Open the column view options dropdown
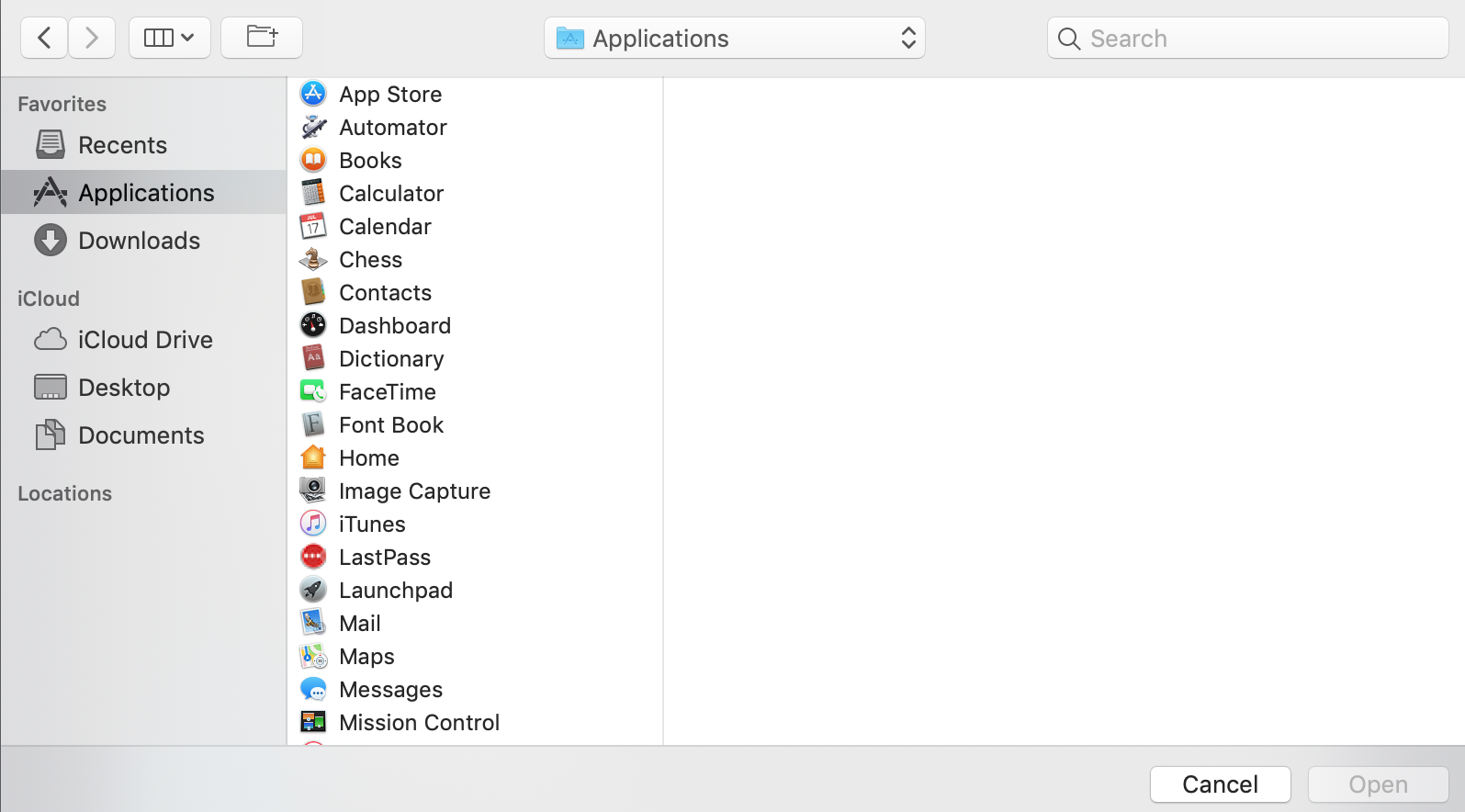 pyautogui.click(x=170, y=38)
